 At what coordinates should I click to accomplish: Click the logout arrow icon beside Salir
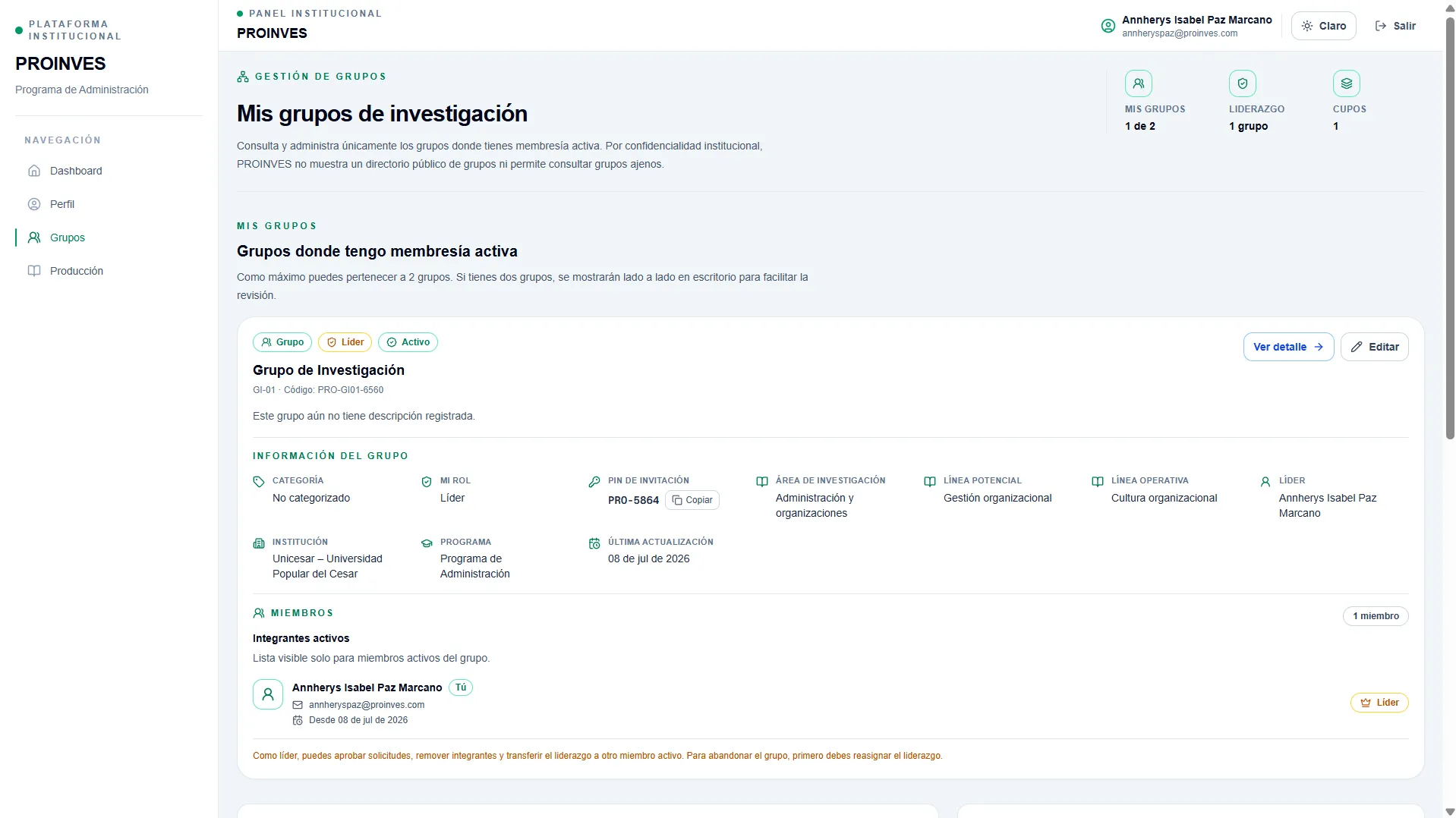[1381, 26]
